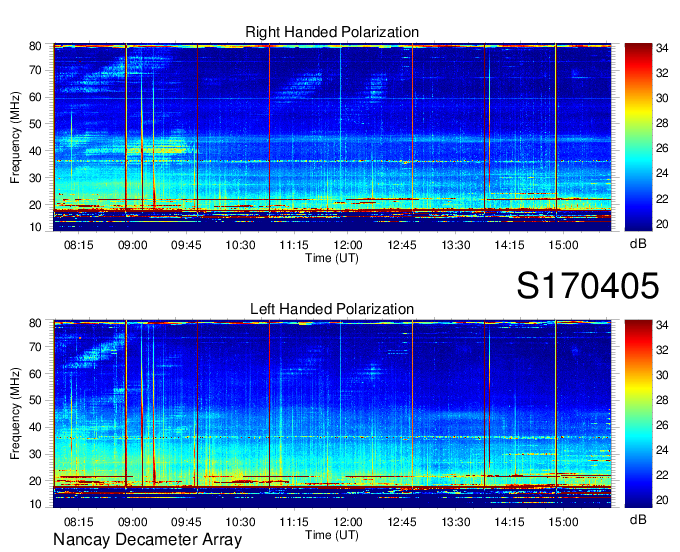Click the 'Time (UT)' label under the bottom plot
Viewport: 680px width, 552px height.
pos(332,535)
